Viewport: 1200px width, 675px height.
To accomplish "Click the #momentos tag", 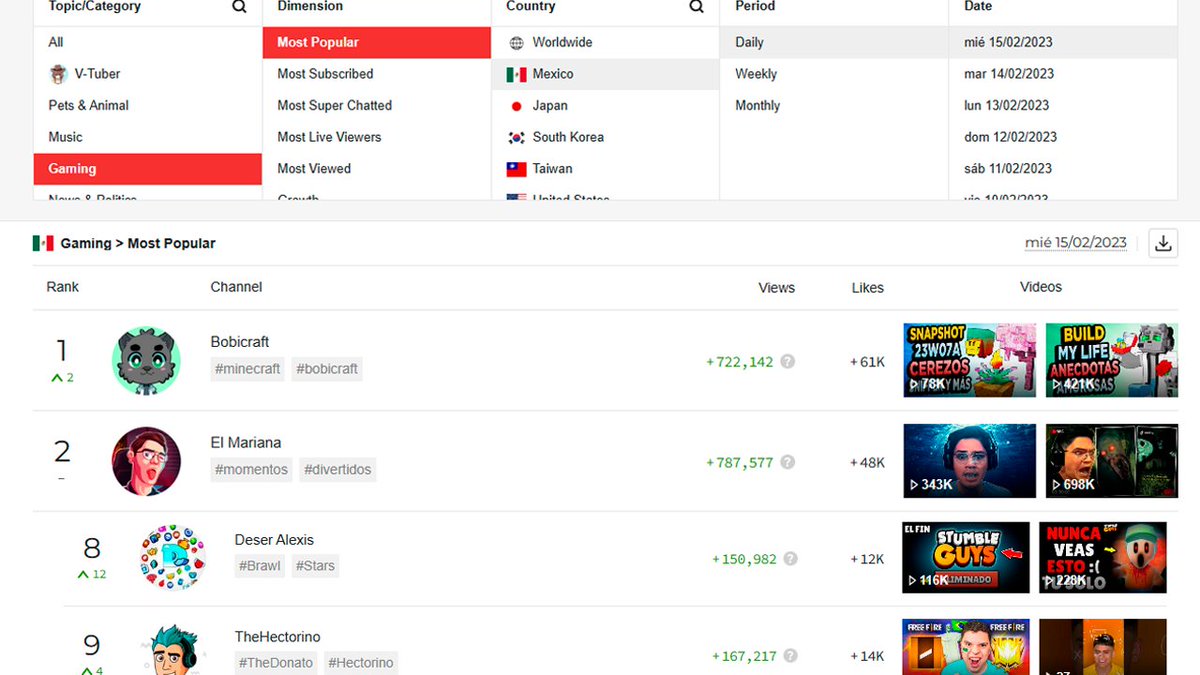I will [251, 470].
